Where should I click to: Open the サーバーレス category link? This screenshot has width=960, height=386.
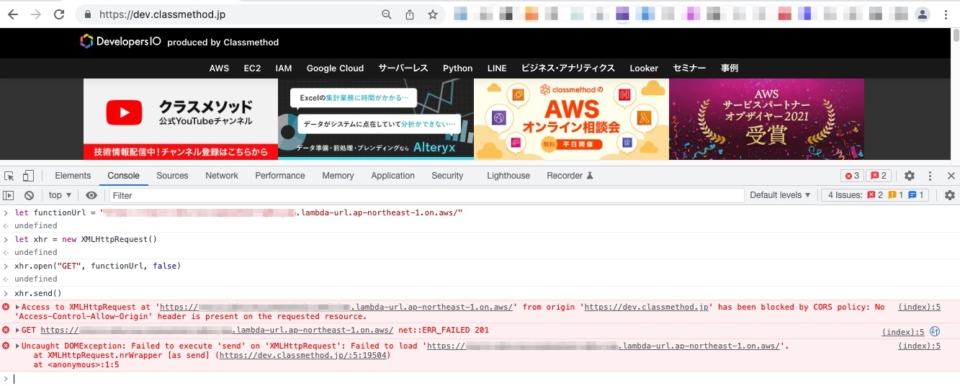pos(403,69)
